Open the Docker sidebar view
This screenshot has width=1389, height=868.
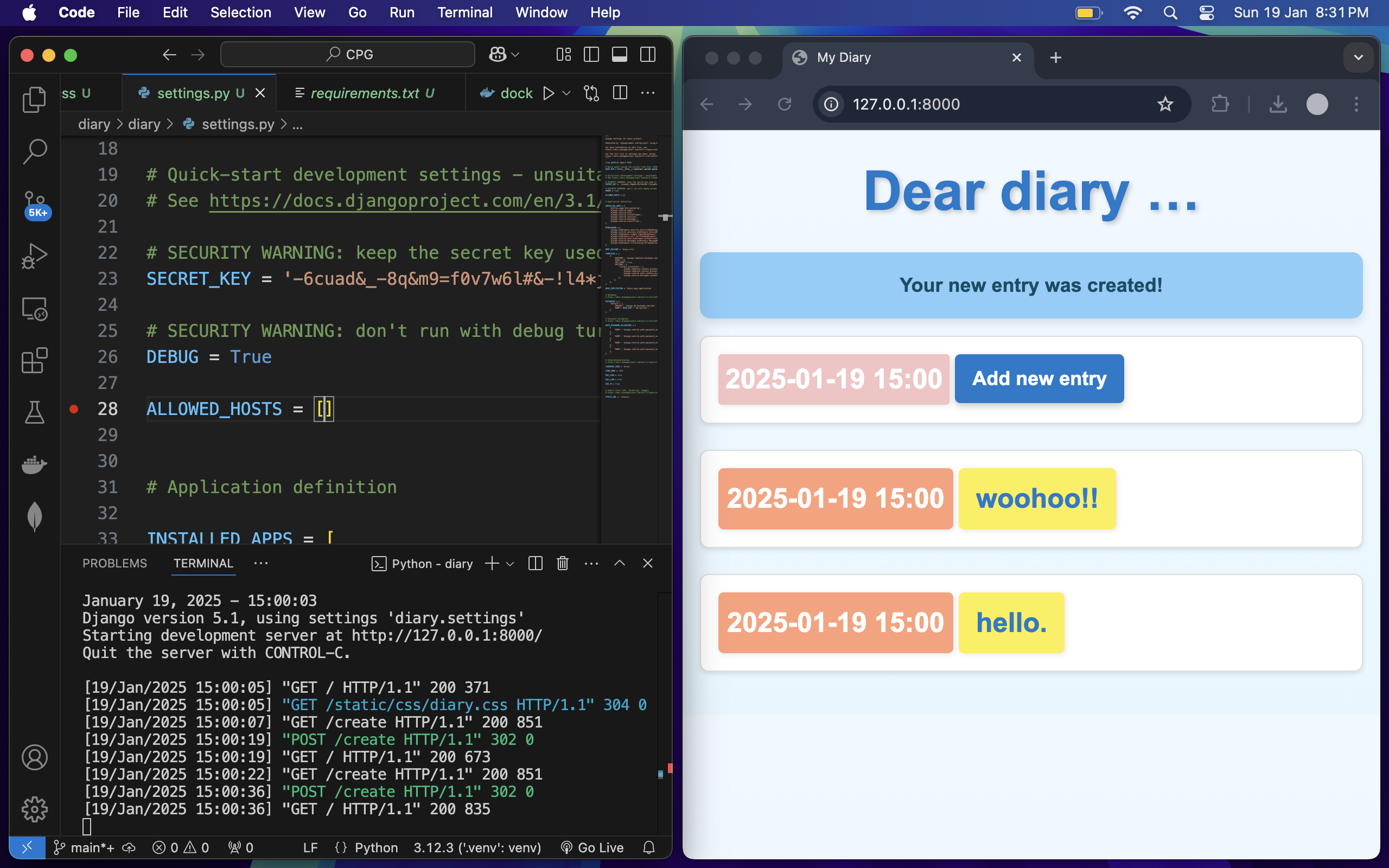pyautogui.click(x=34, y=464)
